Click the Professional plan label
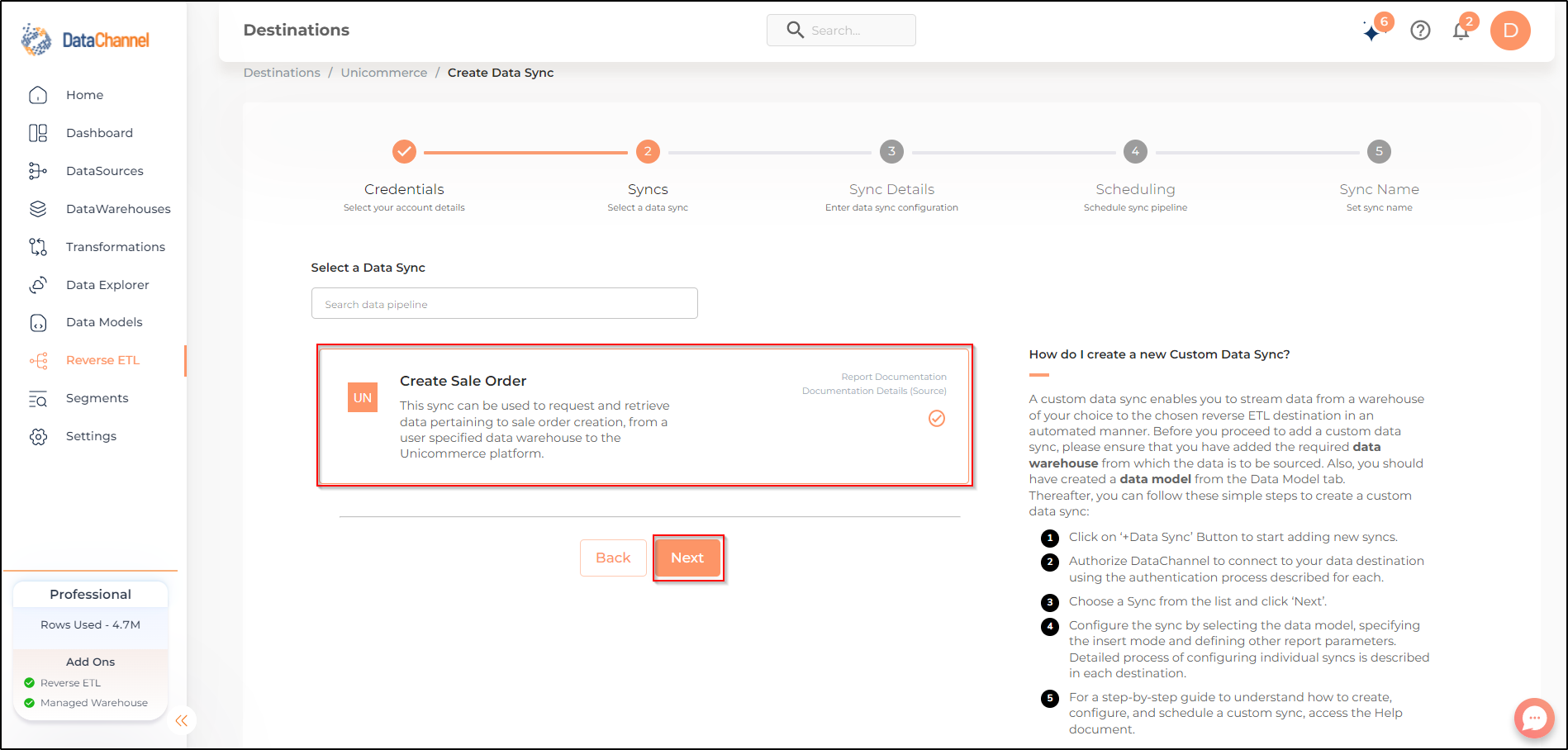The width and height of the screenshot is (1568, 750). click(90, 594)
